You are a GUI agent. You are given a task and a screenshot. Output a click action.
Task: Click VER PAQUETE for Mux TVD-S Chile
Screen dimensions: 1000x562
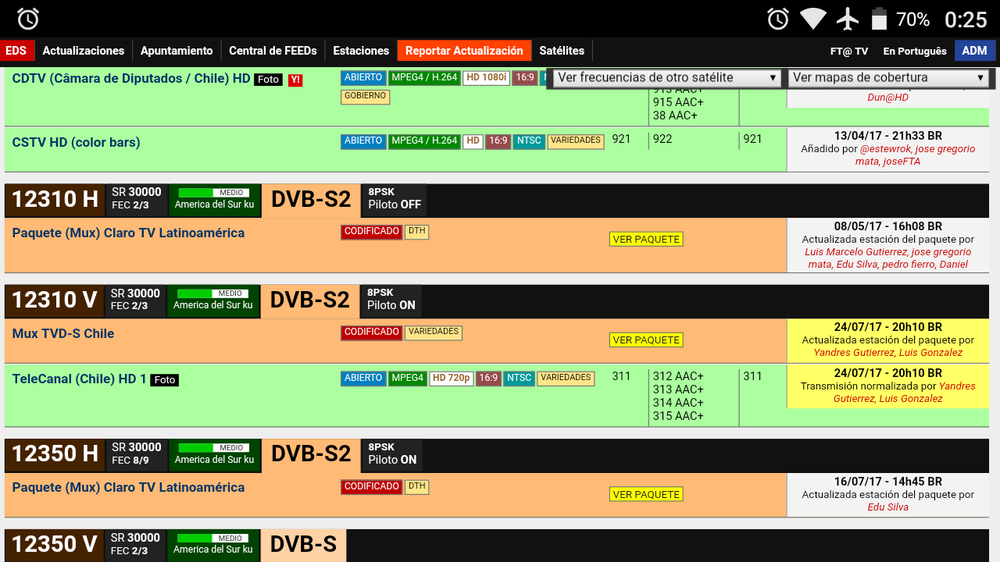click(646, 340)
